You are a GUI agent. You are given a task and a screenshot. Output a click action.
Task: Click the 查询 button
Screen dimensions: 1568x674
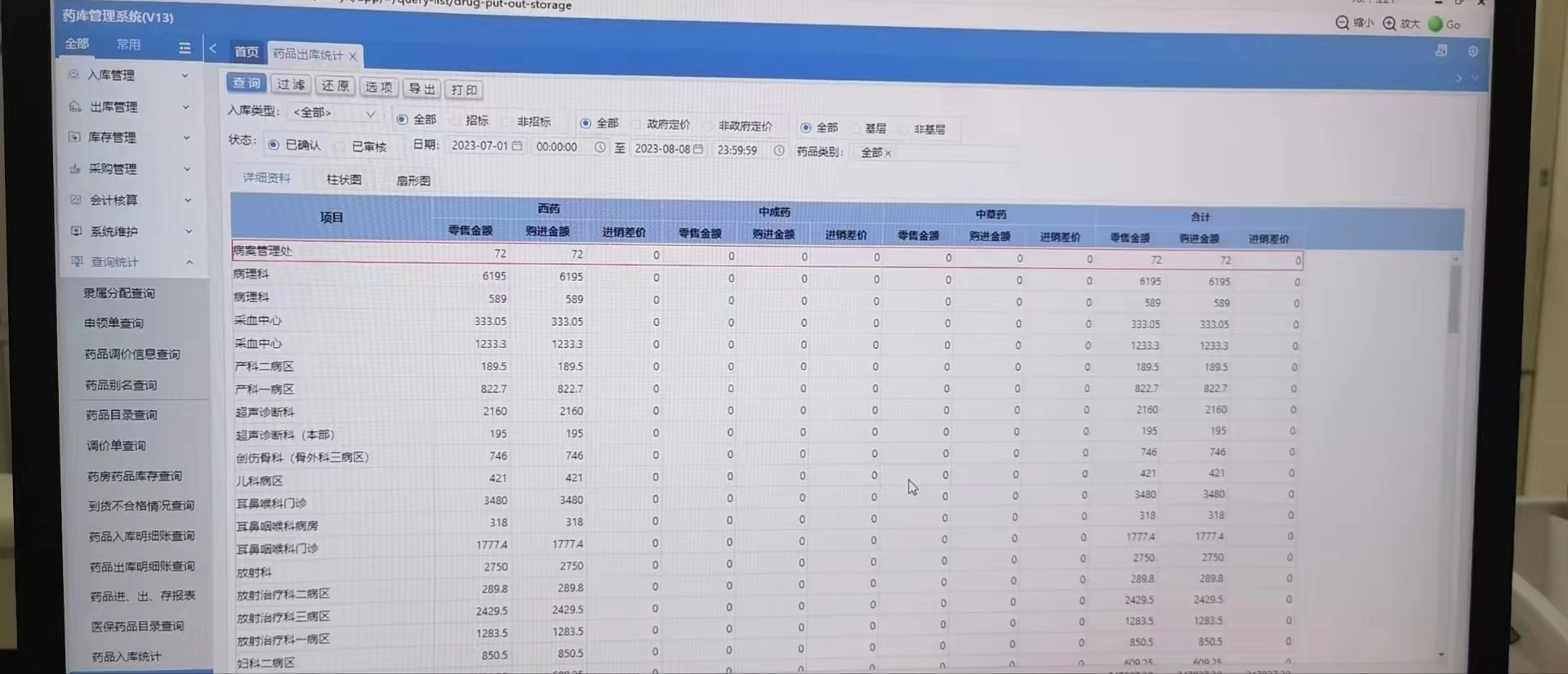click(246, 83)
